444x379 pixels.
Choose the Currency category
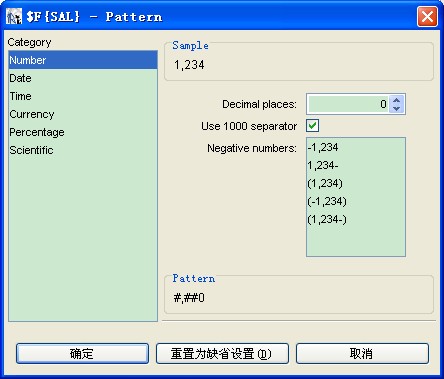coord(83,114)
